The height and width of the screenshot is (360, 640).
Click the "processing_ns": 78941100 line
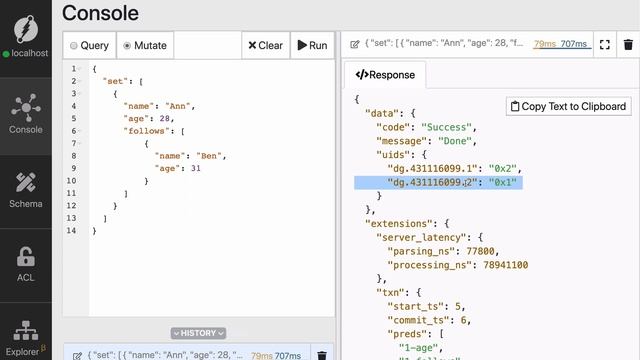pos(458,265)
